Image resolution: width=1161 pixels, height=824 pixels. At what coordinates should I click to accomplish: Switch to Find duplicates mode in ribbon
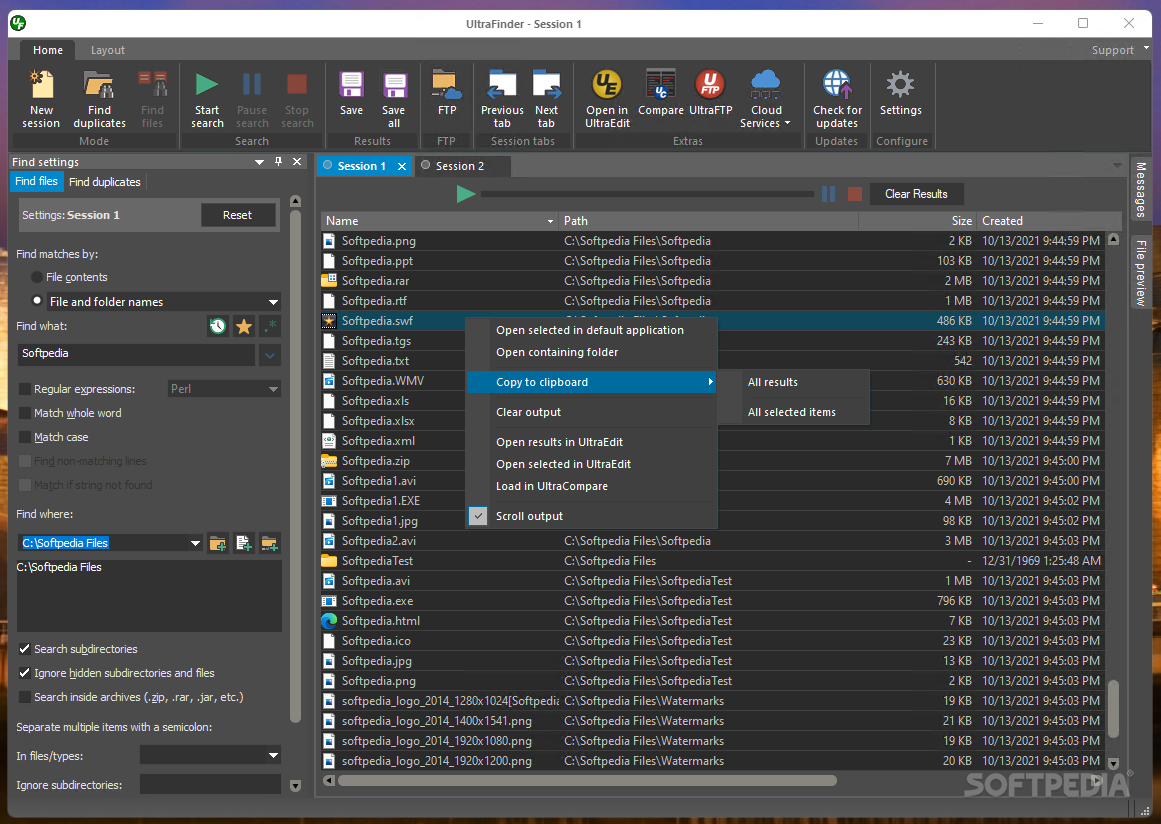[x=99, y=99]
